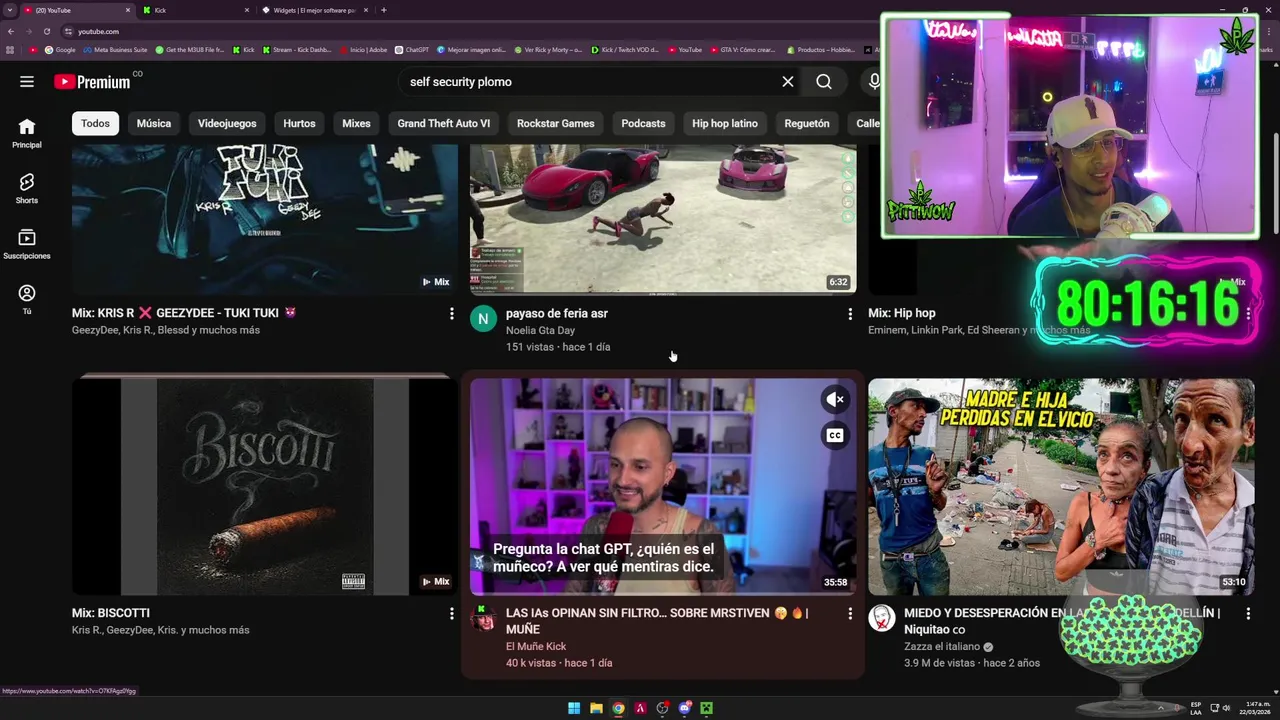Open Shorts in the sidebar
Image resolution: width=1280 pixels, height=720 pixels.
(27, 188)
